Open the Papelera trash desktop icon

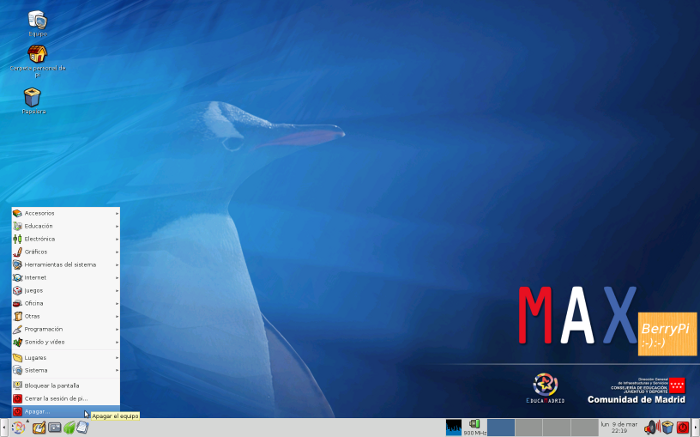coord(33,97)
